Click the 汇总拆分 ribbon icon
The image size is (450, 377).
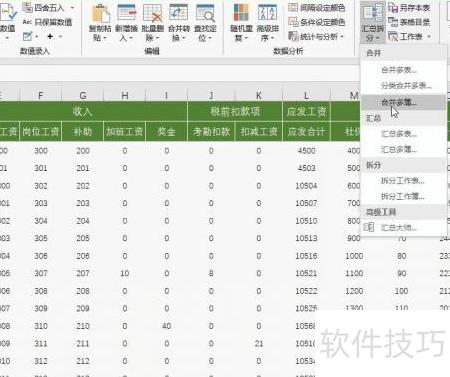pyautogui.click(x=373, y=14)
